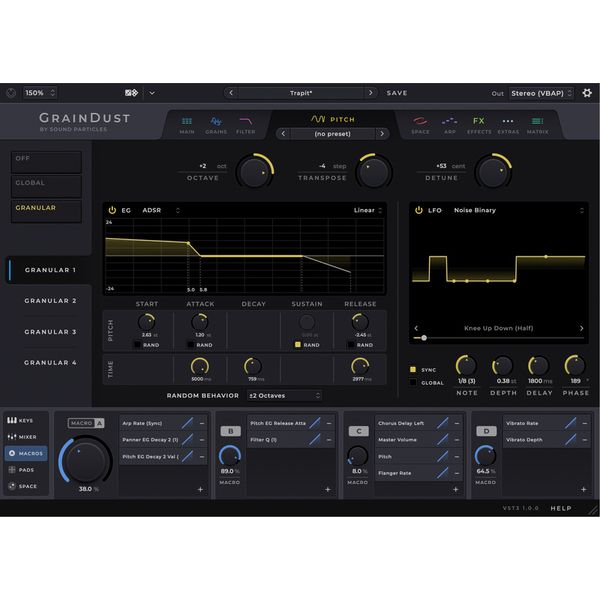Toggle RAND checkbox under Release pitch

tap(351, 344)
